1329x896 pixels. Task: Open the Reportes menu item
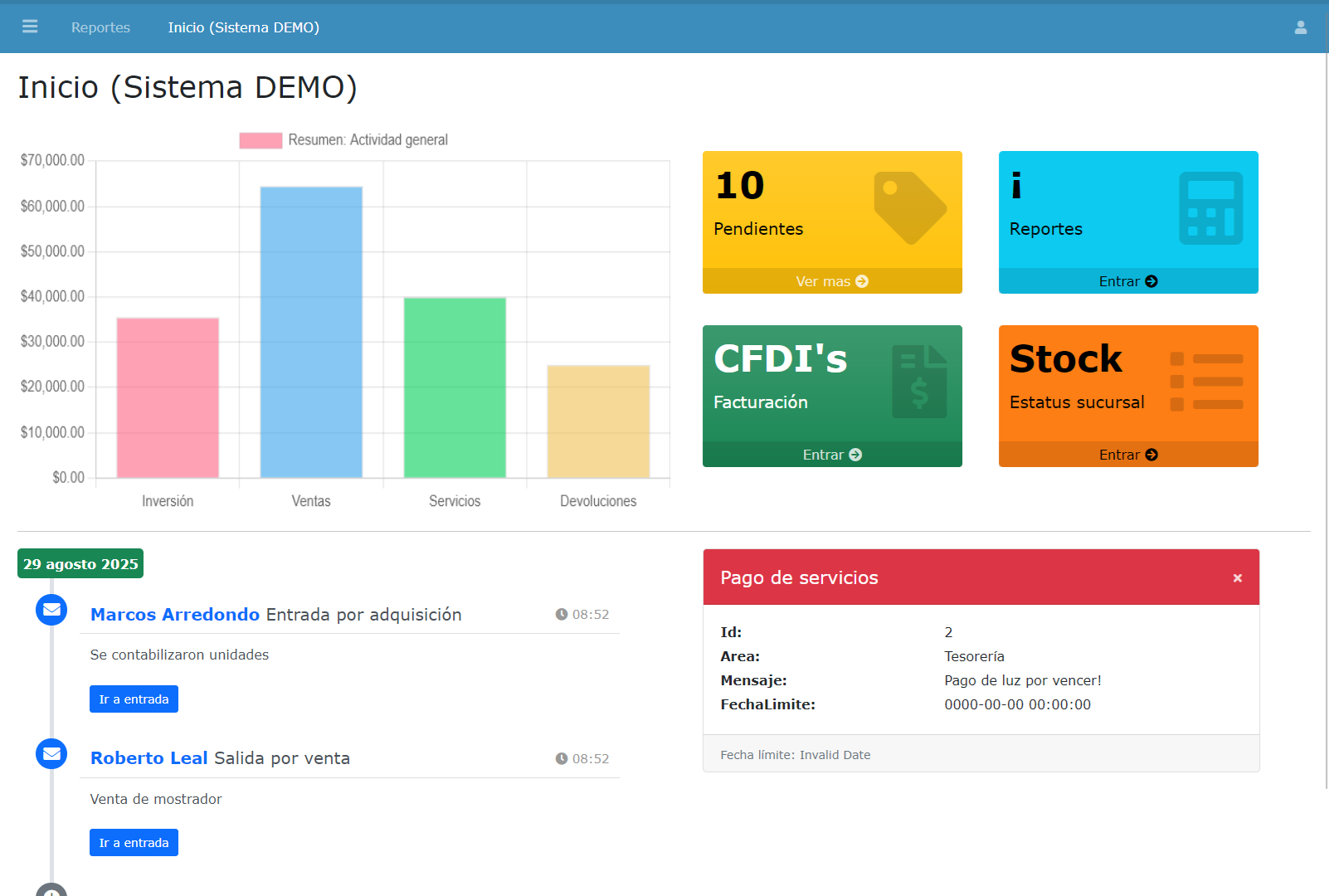100,27
